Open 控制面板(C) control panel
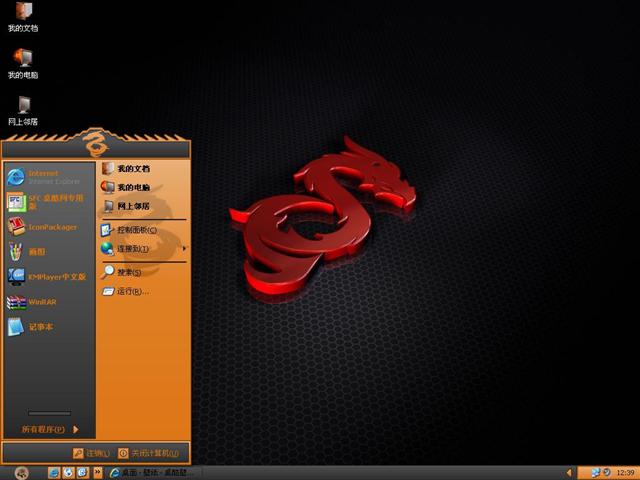The image size is (640, 480). 144,230
